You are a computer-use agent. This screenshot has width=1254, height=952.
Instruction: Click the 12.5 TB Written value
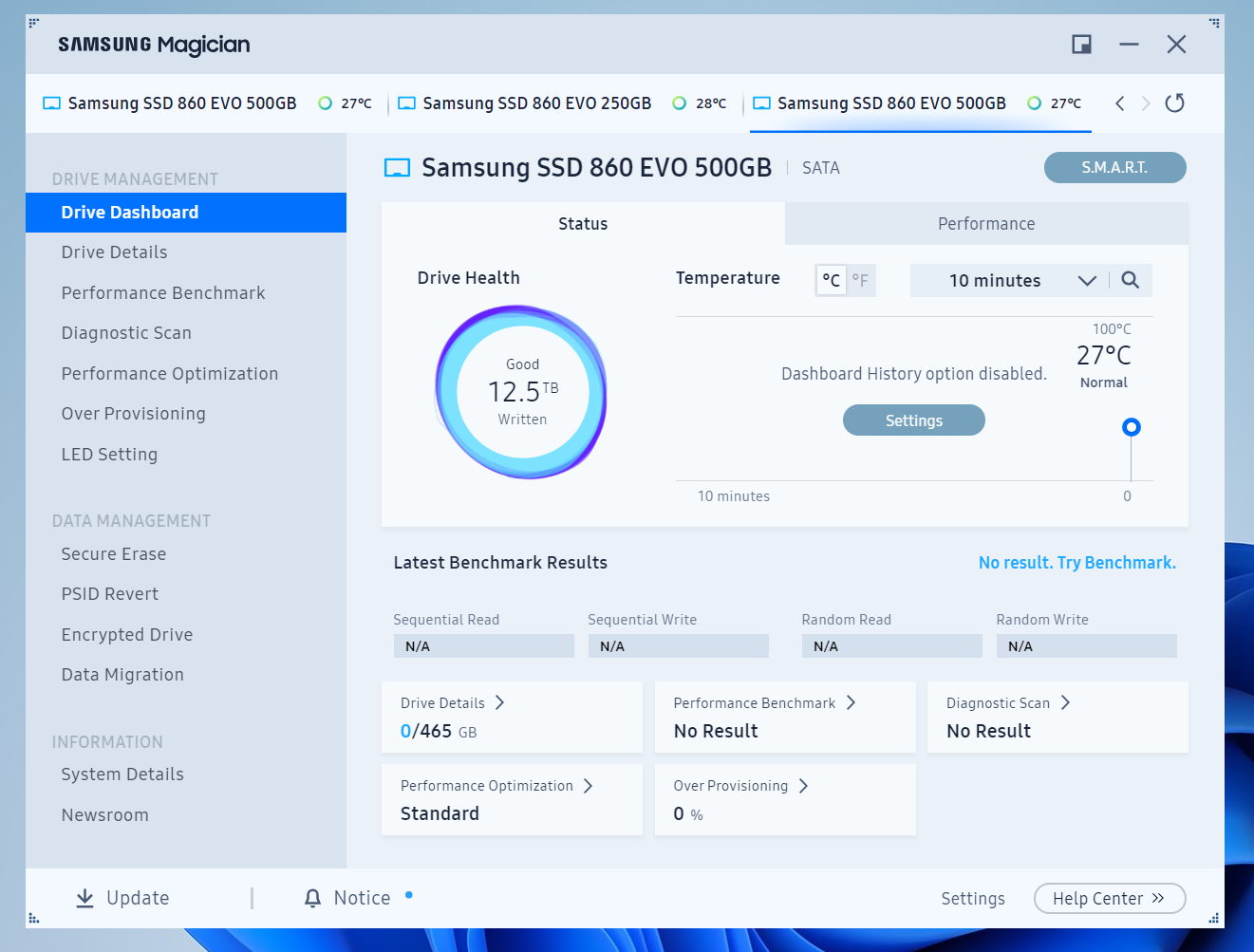coord(523,392)
